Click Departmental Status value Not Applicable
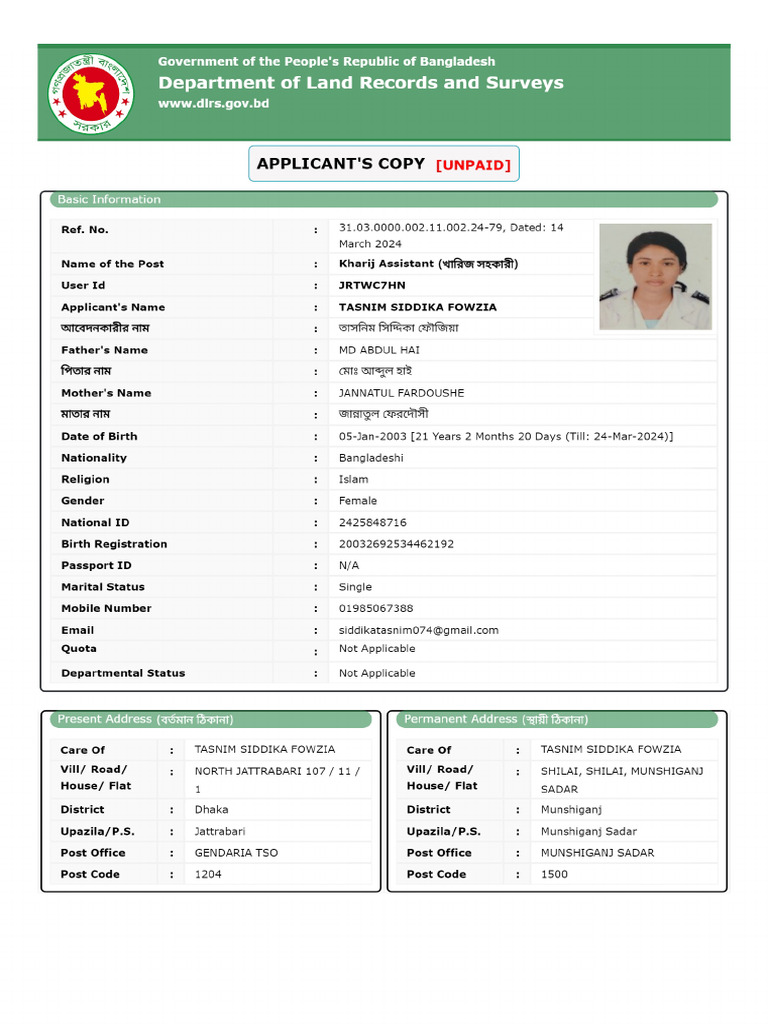Viewport: 768px width, 1024px height. [x=377, y=673]
